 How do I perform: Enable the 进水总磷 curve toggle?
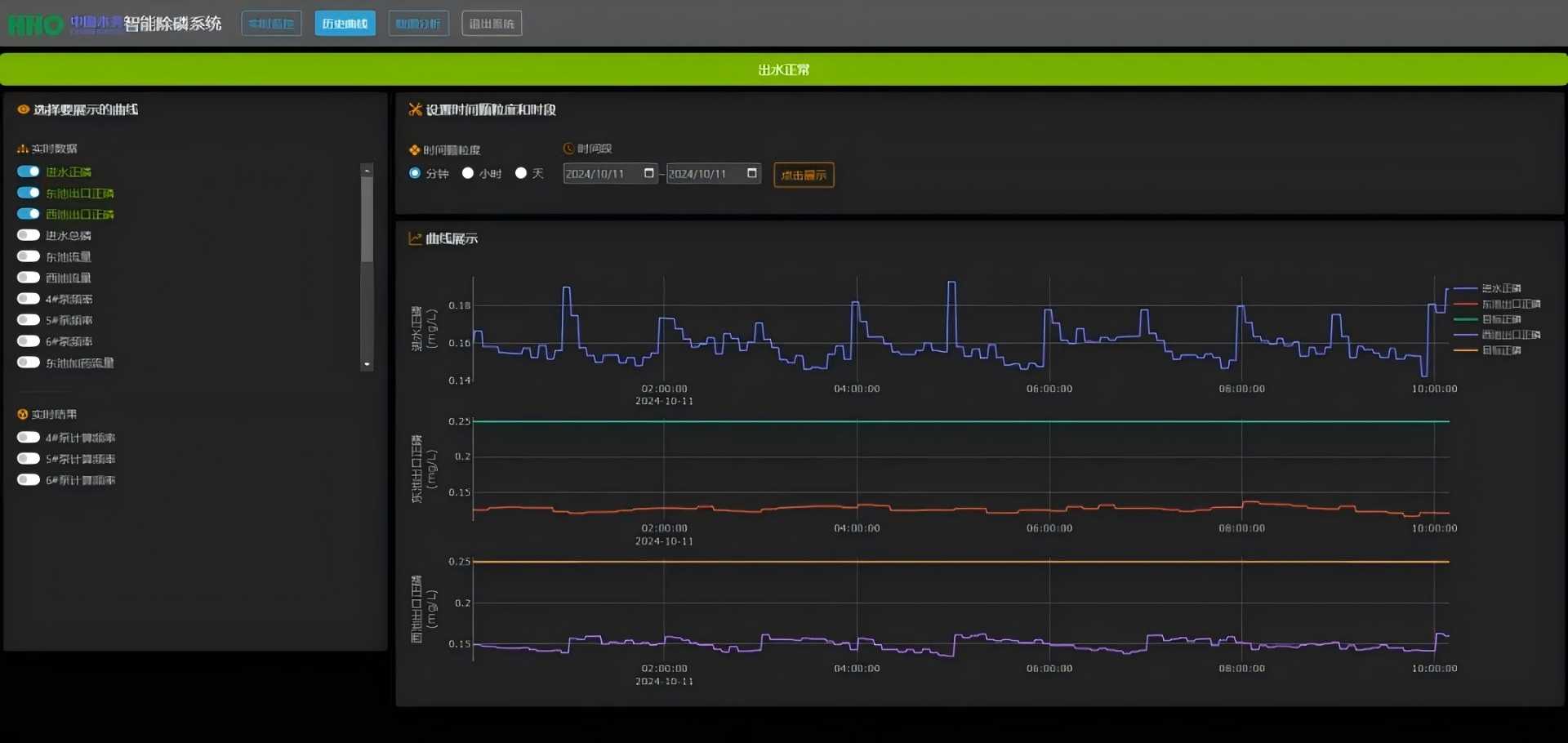click(29, 235)
